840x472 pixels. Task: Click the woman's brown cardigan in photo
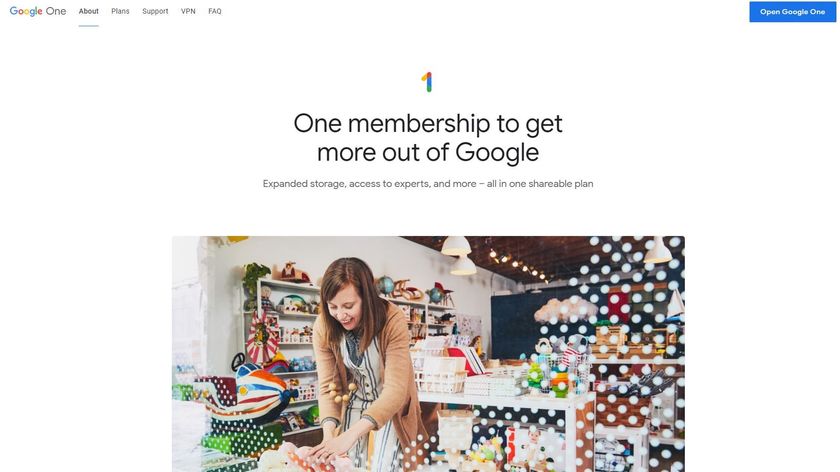pyautogui.click(x=396, y=375)
